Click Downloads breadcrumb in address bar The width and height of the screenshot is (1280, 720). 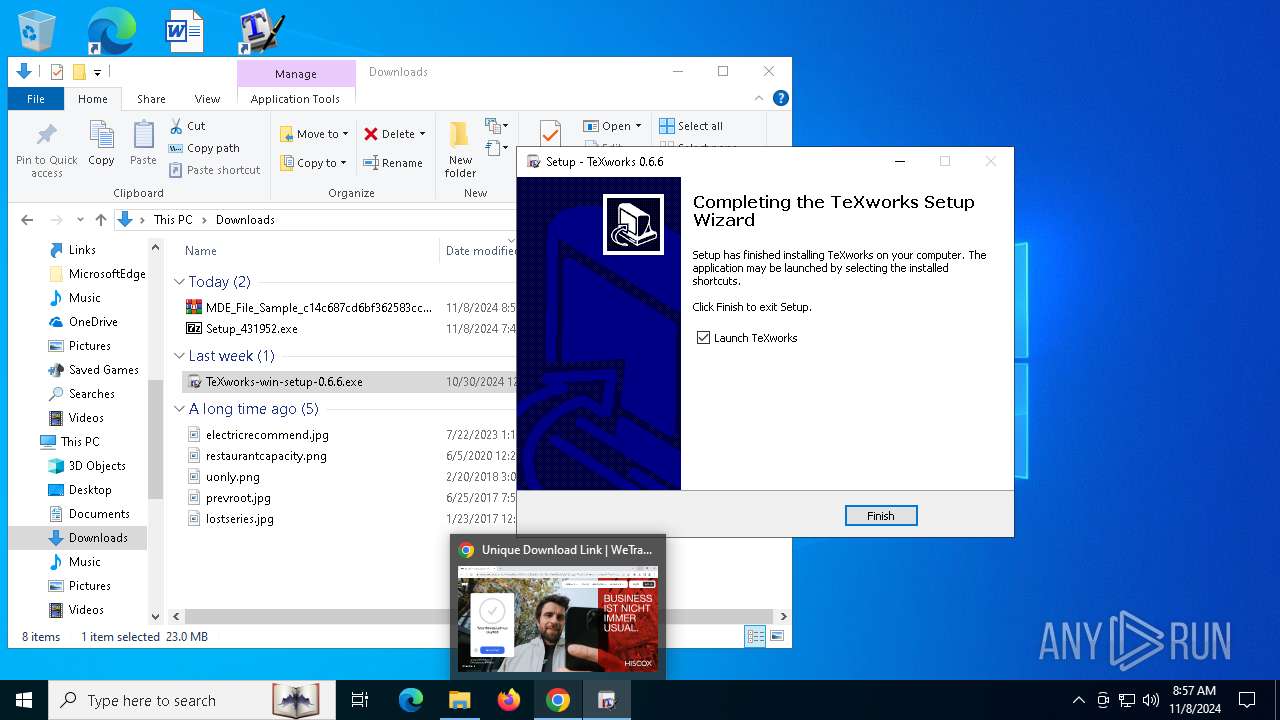pyautogui.click(x=245, y=220)
